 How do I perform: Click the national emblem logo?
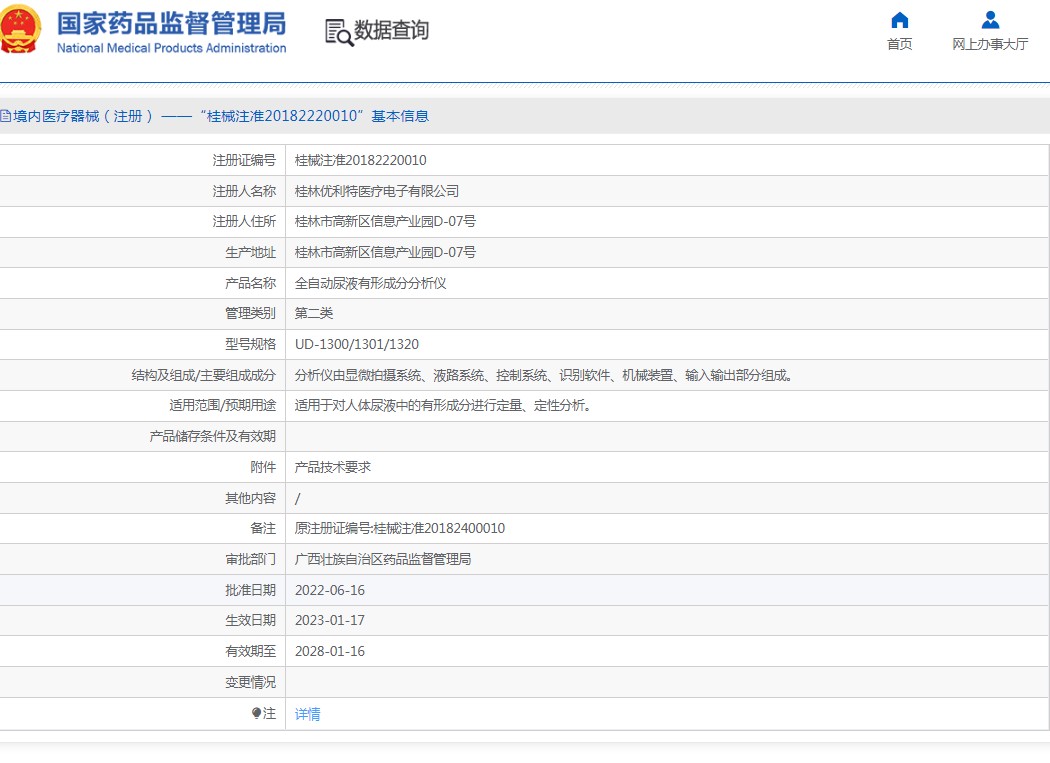[19, 29]
